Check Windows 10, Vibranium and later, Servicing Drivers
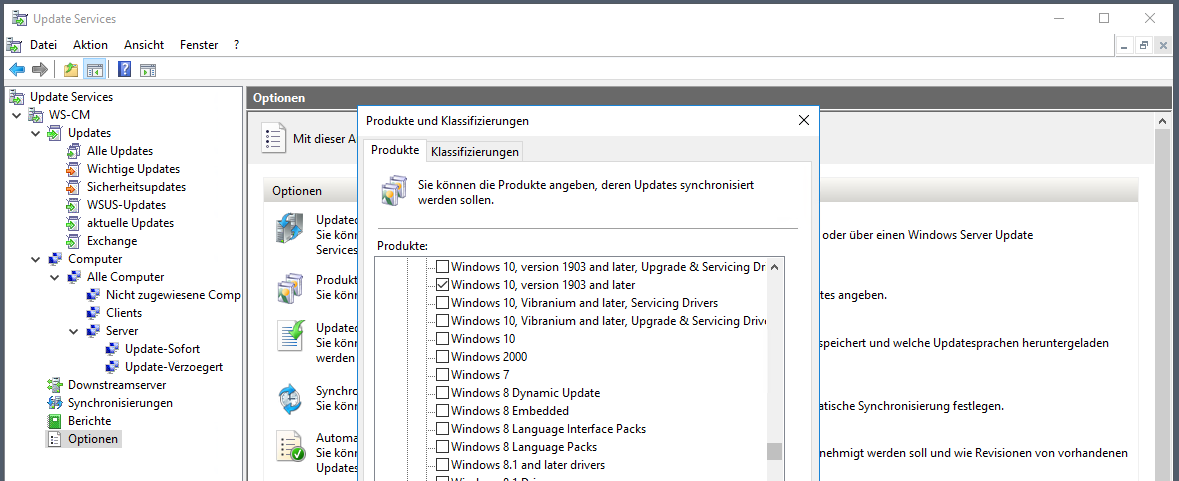The height and width of the screenshot is (481, 1179). (x=443, y=303)
